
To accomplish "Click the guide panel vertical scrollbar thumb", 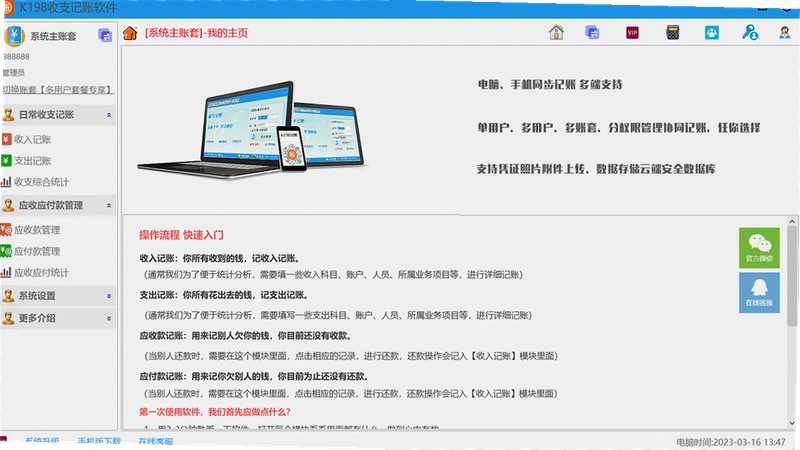I will (x=792, y=277).
